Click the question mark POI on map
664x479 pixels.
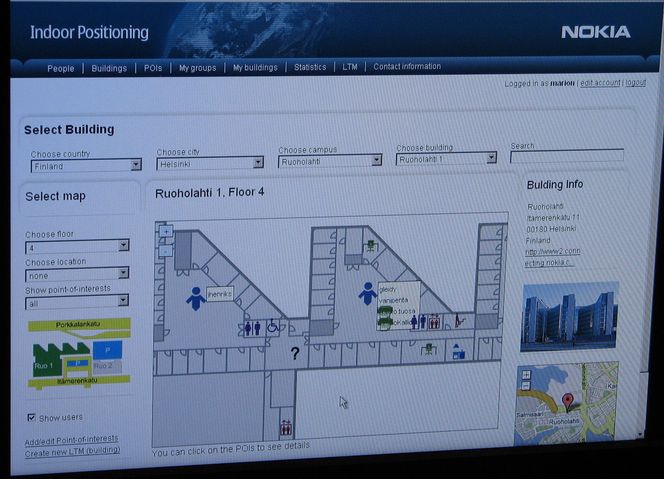295,353
